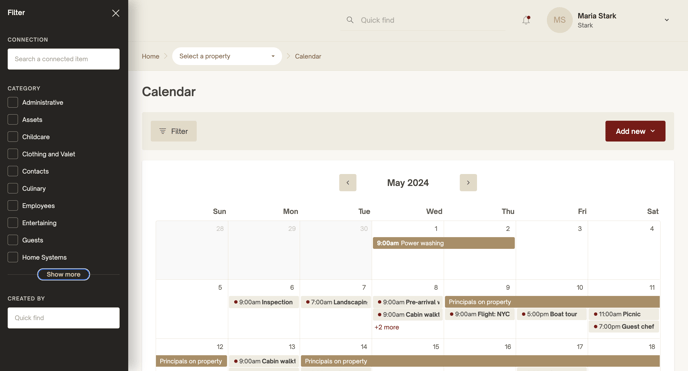Click the MS user avatar
Viewport: 688px width, 371px height.
tap(559, 20)
